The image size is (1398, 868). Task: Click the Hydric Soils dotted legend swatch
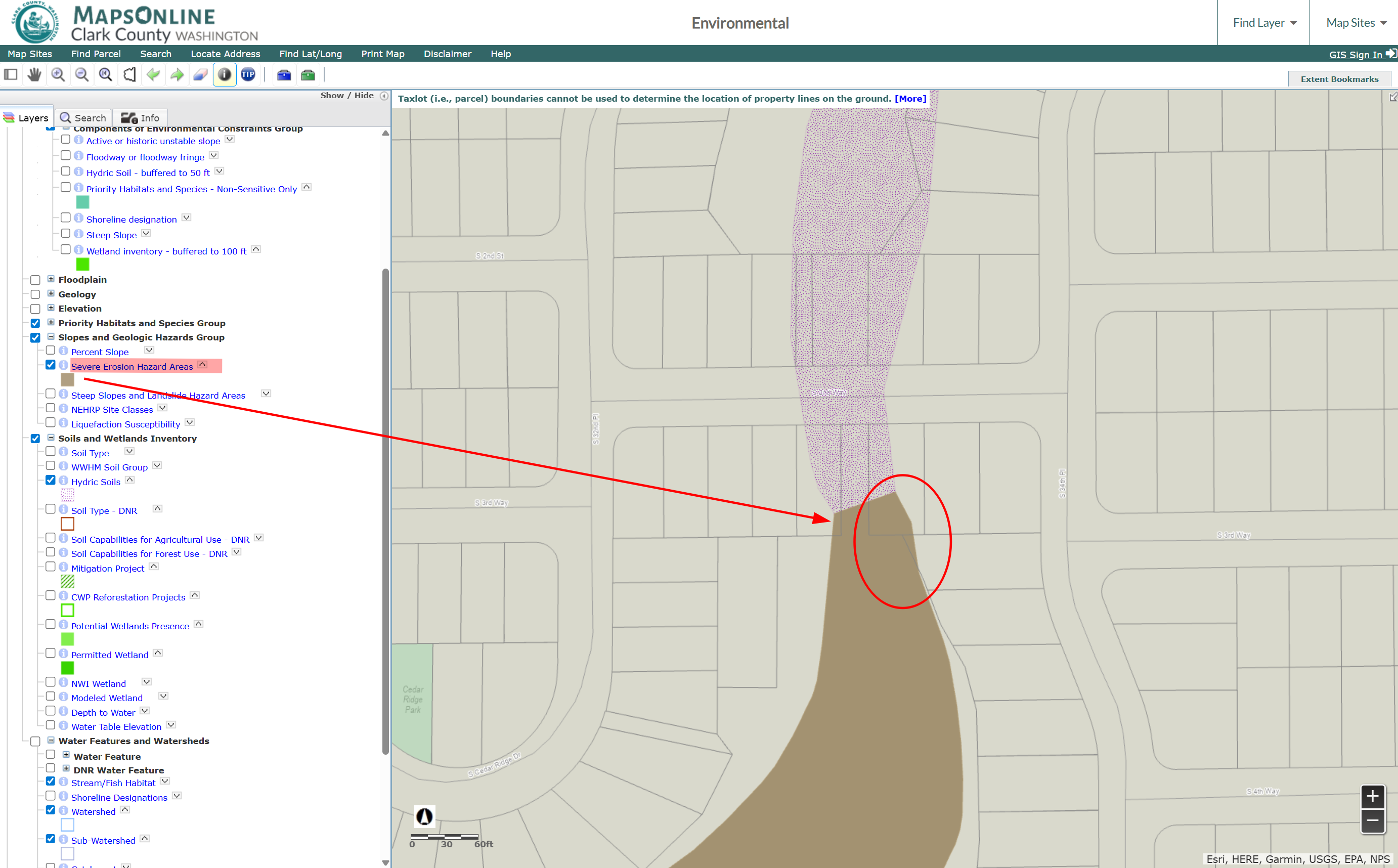[x=67, y=495]
